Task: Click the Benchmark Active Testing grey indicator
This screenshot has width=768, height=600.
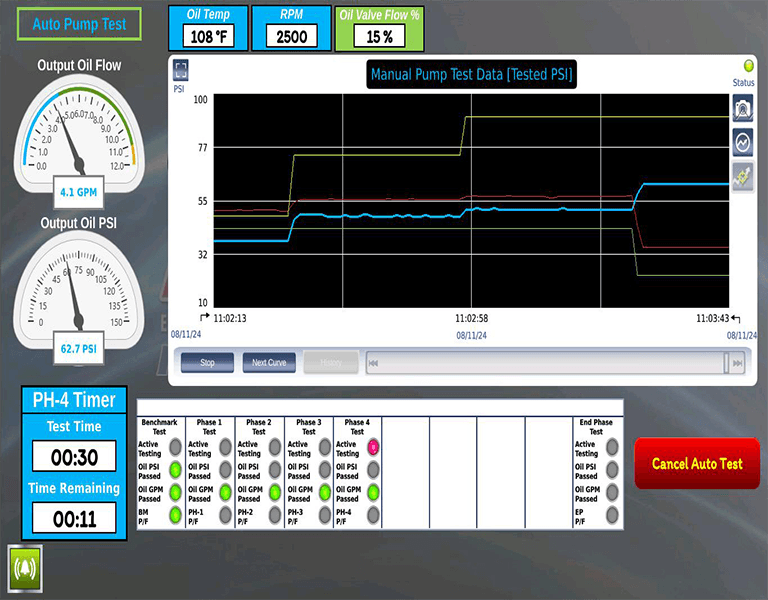Action: coord(175,447)
